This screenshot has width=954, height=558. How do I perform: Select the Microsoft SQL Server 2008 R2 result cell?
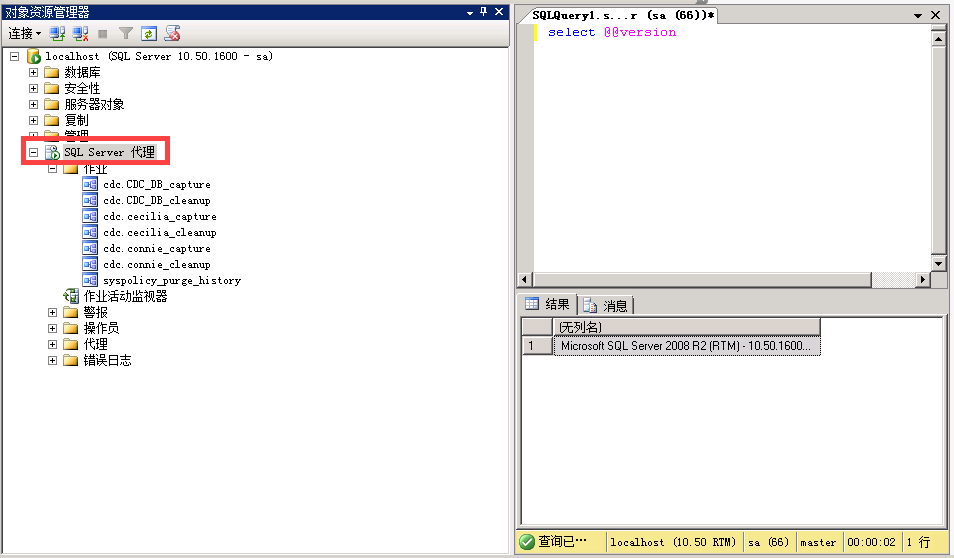click(x=687, y=346)
